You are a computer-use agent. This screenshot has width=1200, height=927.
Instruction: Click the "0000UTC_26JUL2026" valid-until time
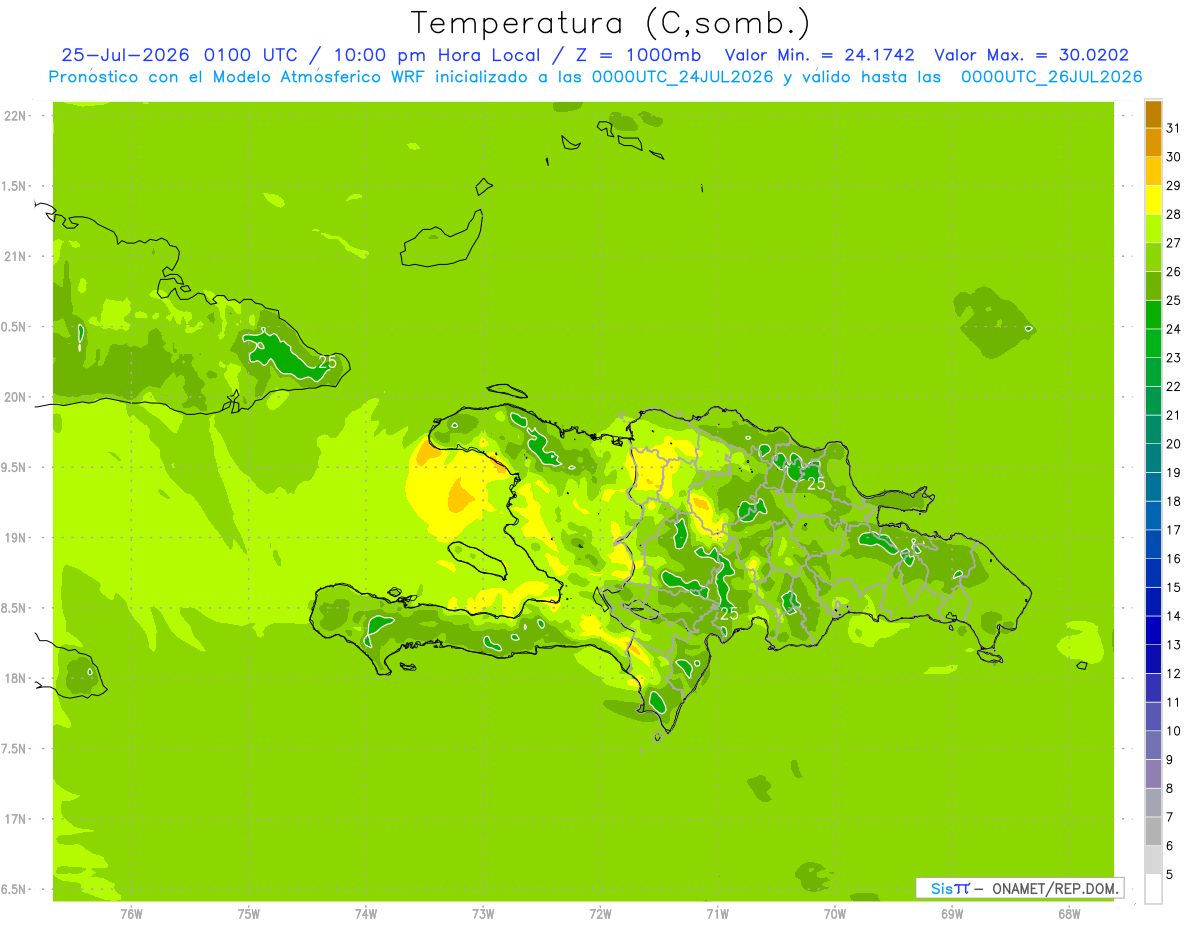coord(1051,77)
